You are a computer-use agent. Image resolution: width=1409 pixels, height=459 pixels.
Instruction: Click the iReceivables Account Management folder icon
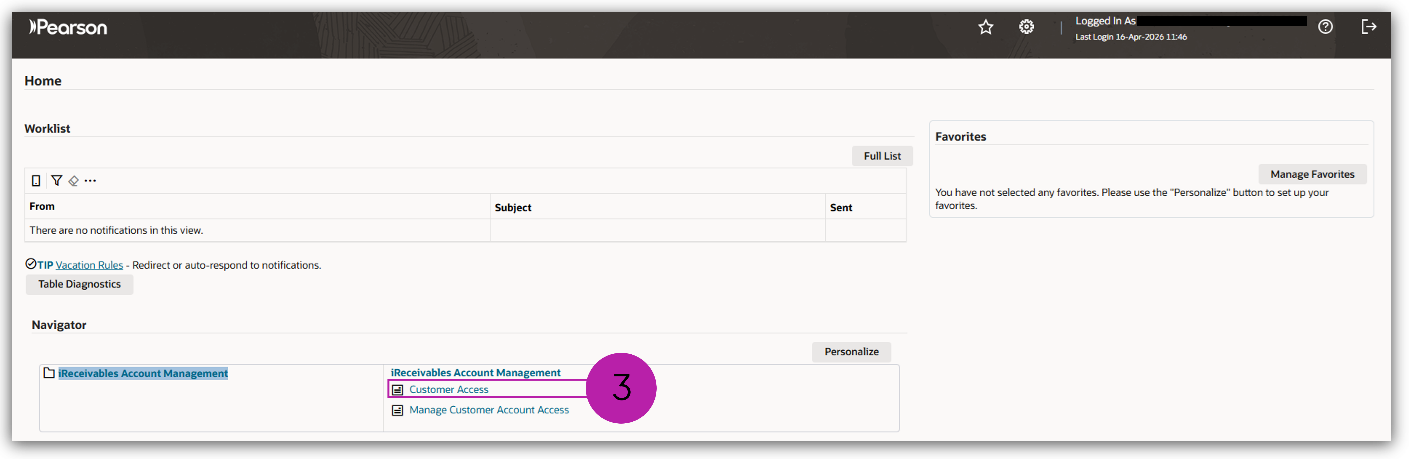coord(49,373)
